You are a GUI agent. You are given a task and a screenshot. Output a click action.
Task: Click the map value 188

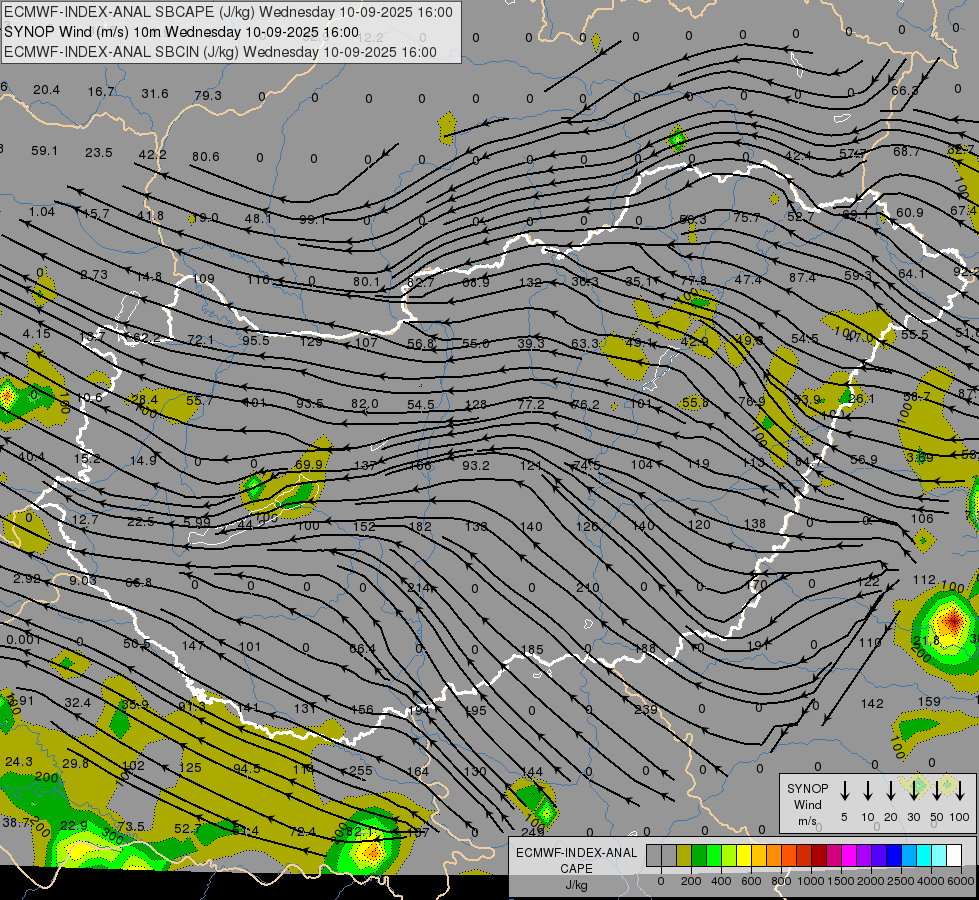coord(645,648)
